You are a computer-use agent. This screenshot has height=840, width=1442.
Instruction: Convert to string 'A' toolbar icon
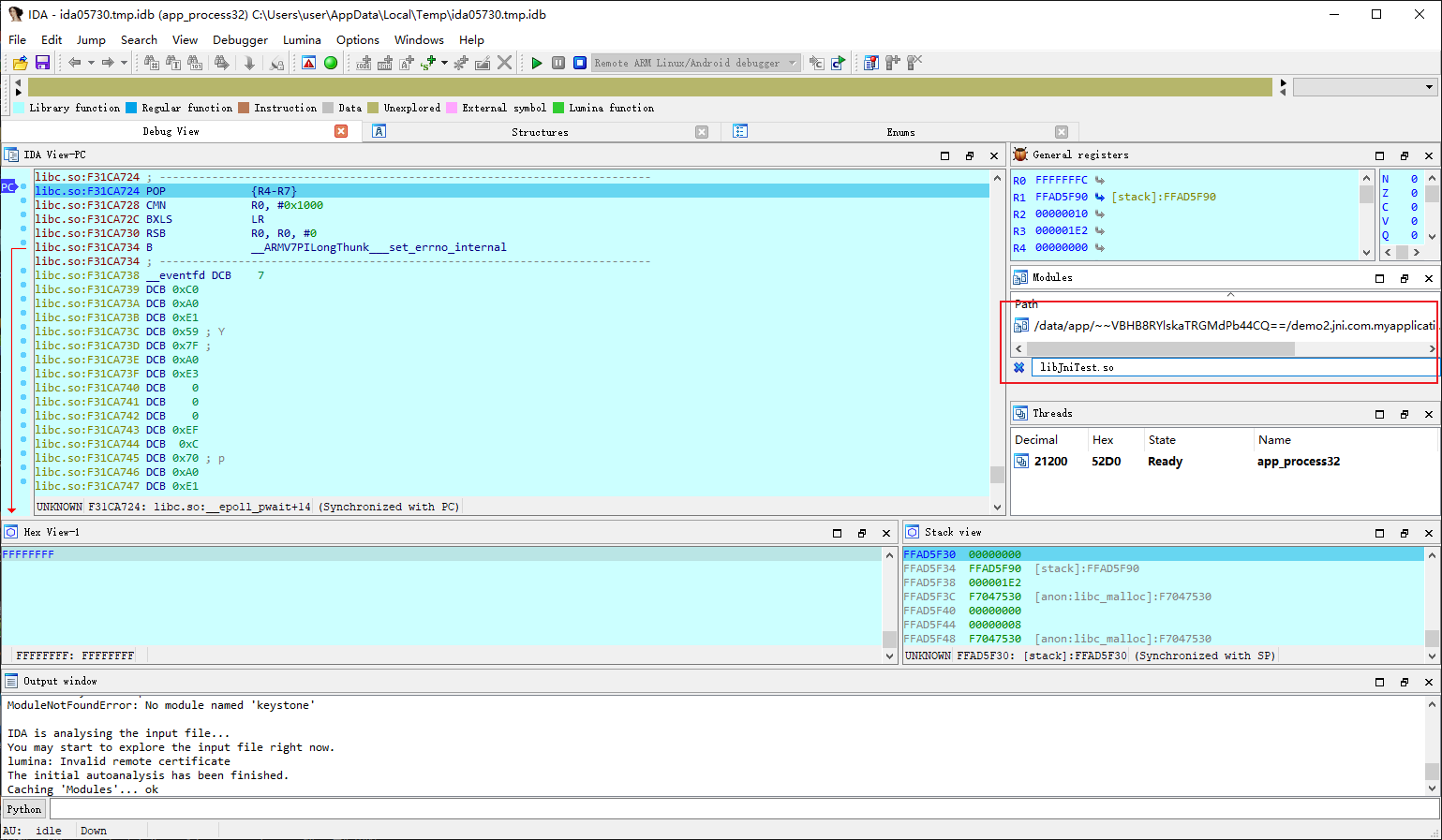(407, 63)
